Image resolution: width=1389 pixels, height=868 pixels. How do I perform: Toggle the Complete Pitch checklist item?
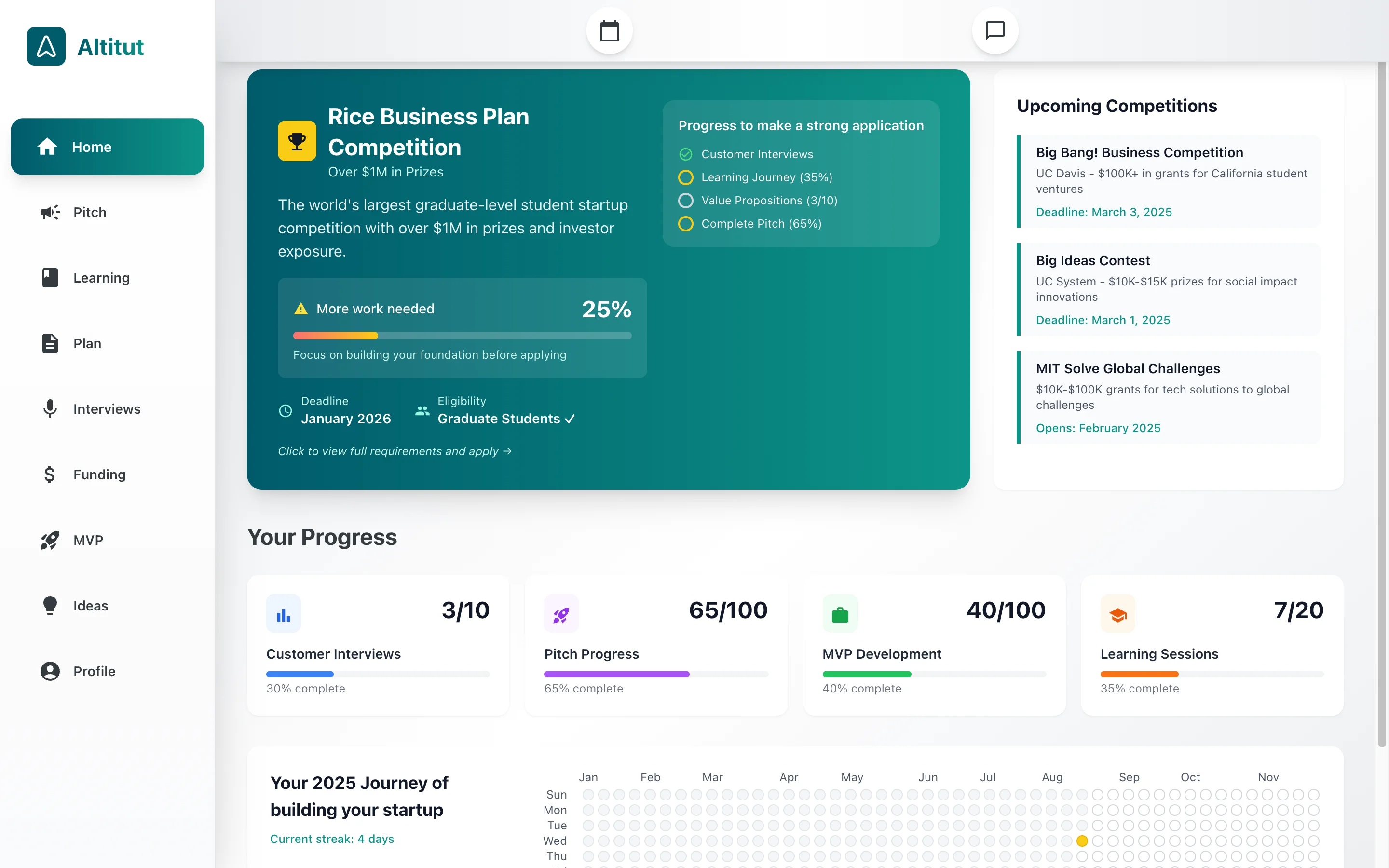[686, 224]
